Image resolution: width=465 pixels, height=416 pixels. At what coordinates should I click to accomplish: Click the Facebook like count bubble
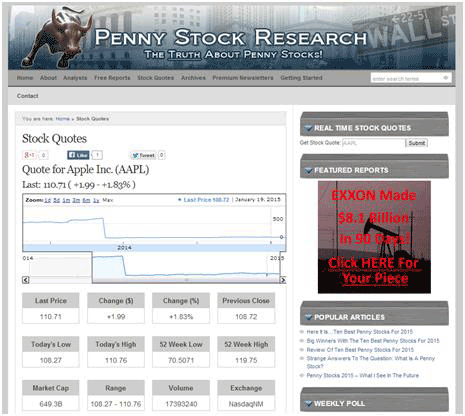(x=97, y=155)
